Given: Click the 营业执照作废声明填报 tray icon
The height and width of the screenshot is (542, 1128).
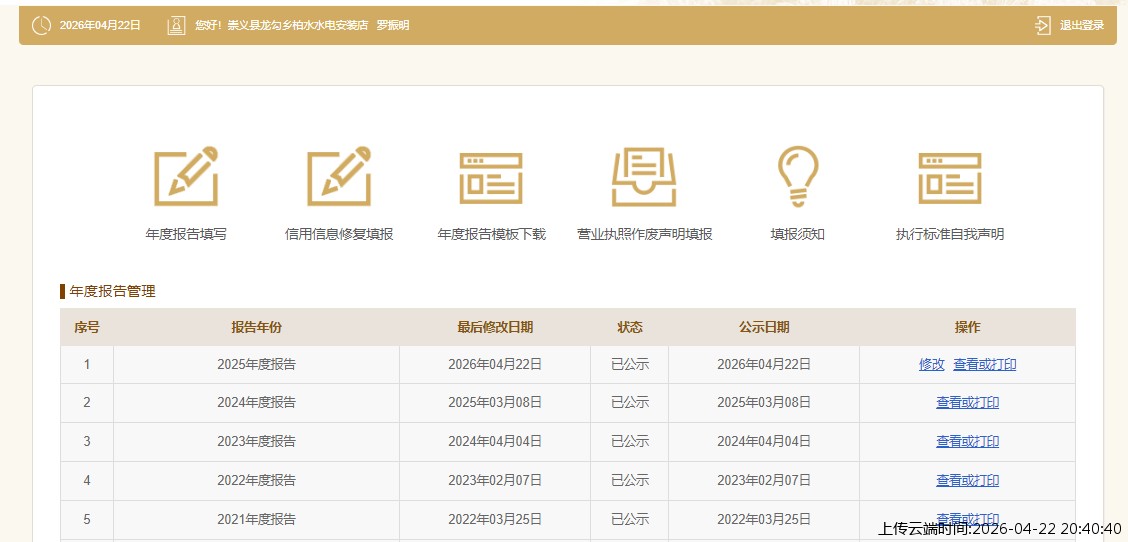Looking at the screenshot, I should (x=644, y=177).
